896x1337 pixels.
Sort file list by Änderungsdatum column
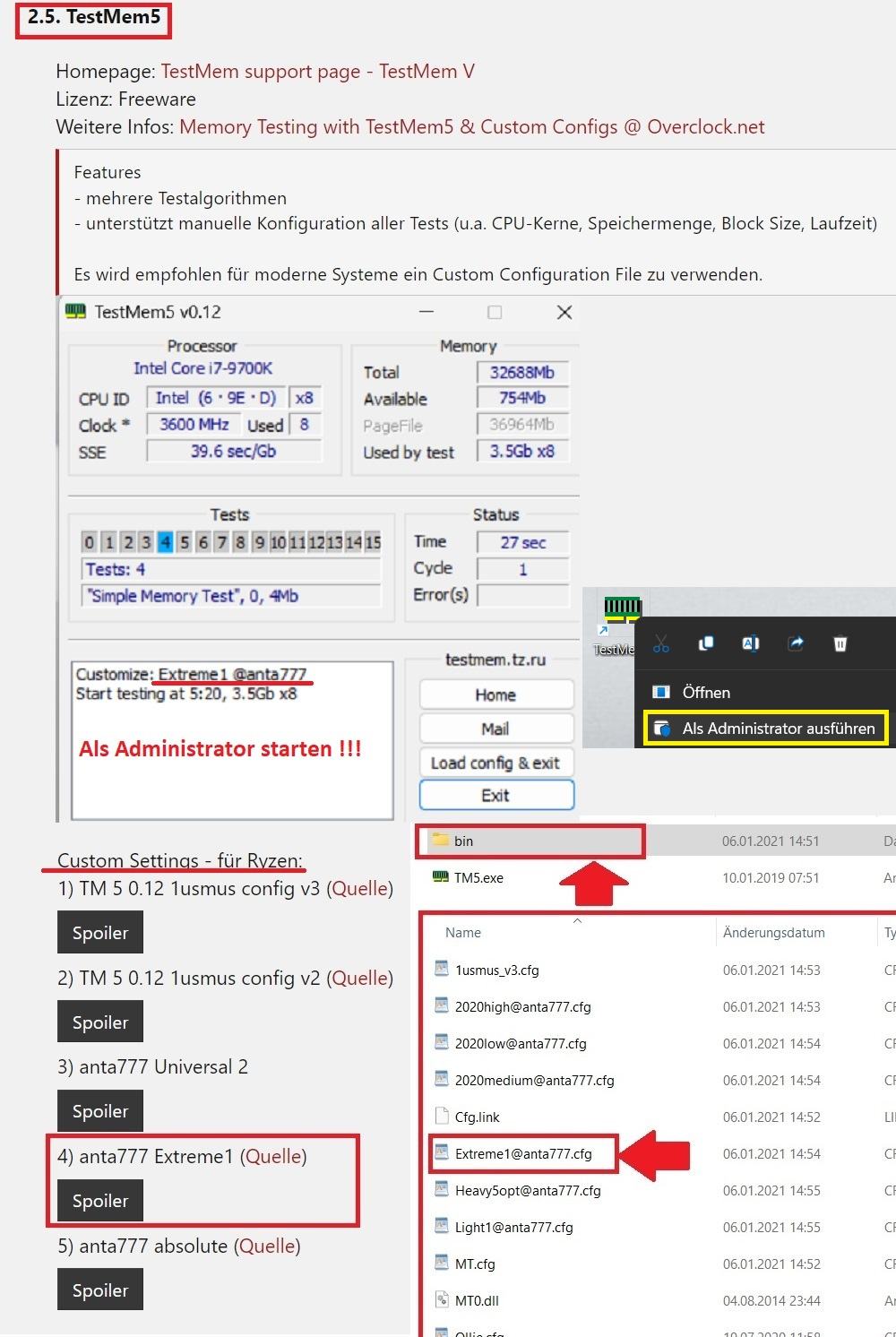[x=774, y=933]
